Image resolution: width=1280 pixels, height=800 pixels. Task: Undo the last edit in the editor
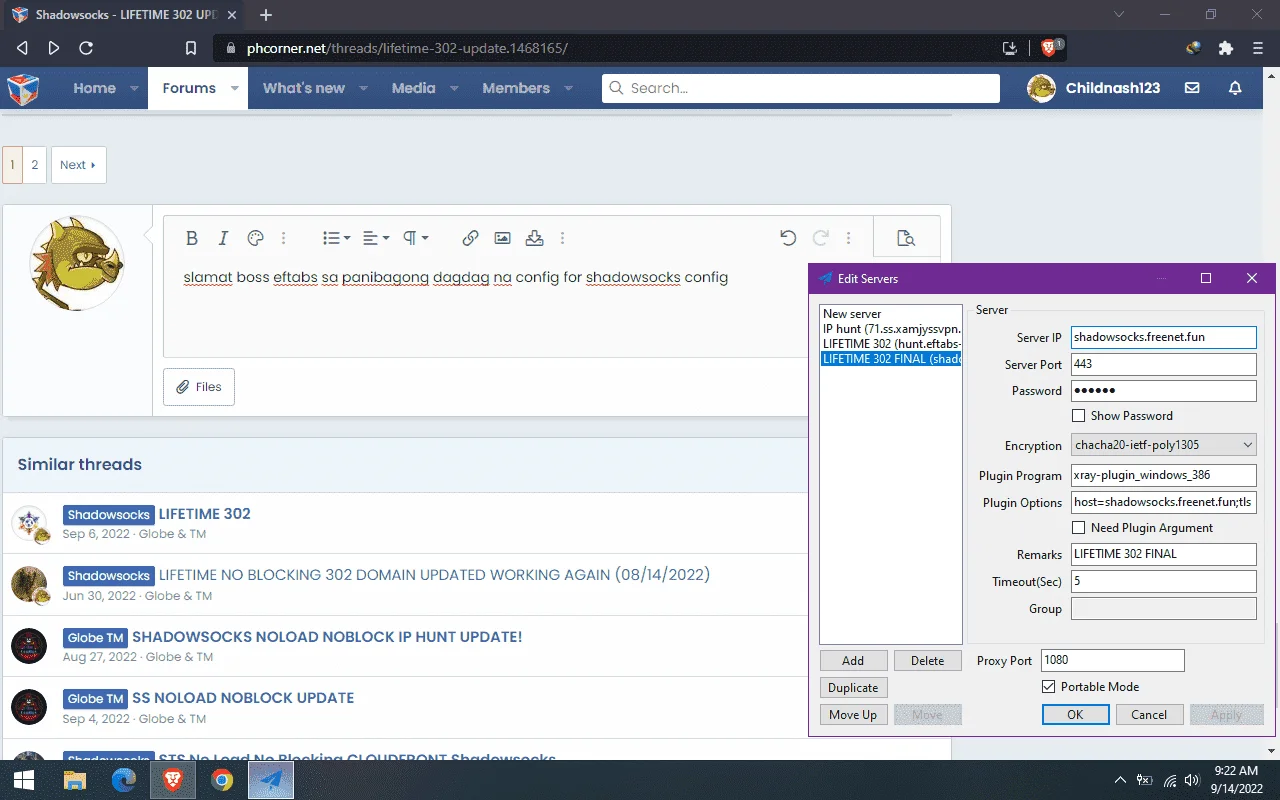click(x=788, y=238)
